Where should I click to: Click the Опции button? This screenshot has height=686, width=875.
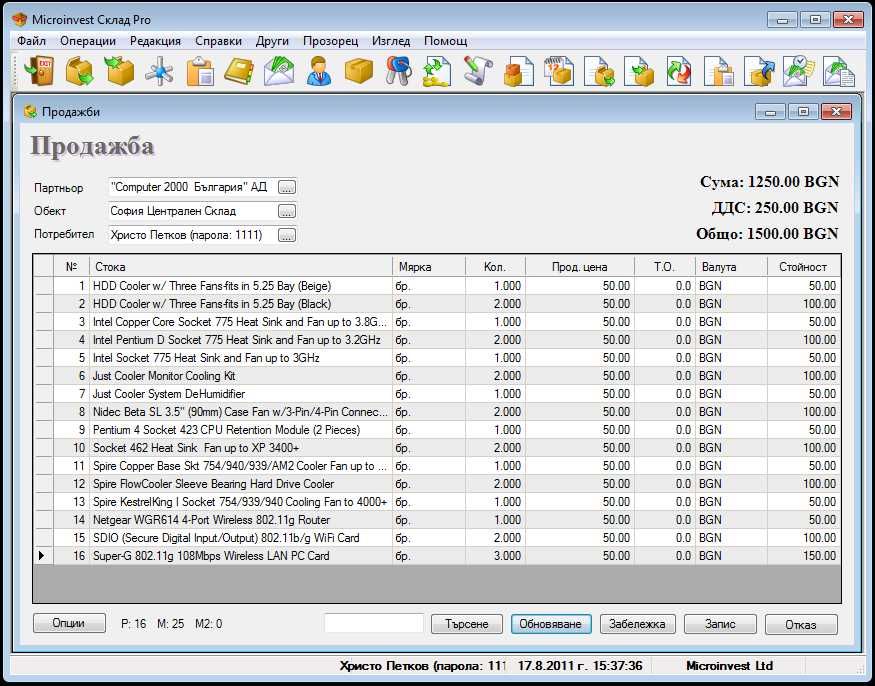(69, 623)
